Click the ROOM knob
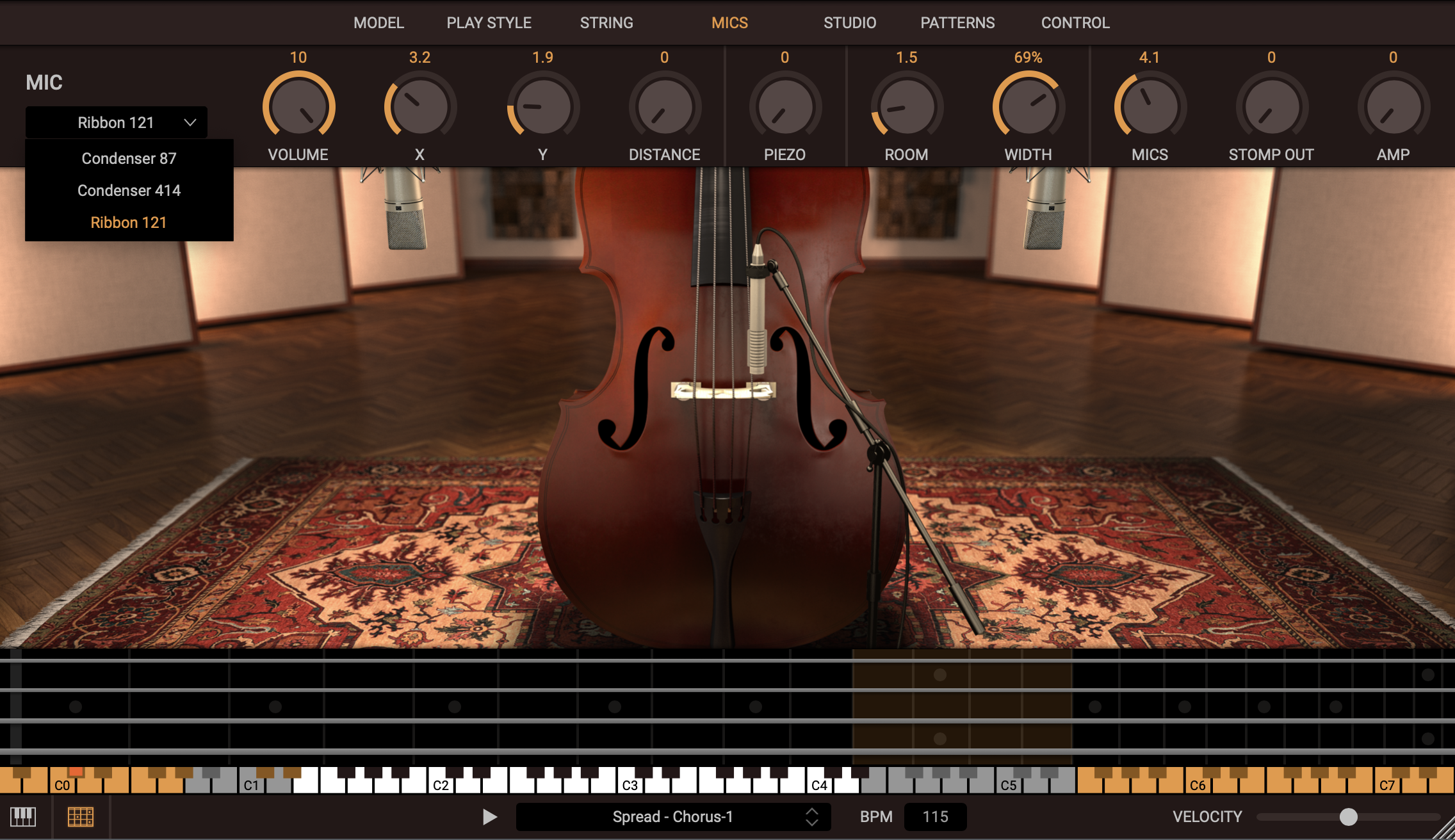The height and width of the screenshot is (840, 1455). point(906,106)
